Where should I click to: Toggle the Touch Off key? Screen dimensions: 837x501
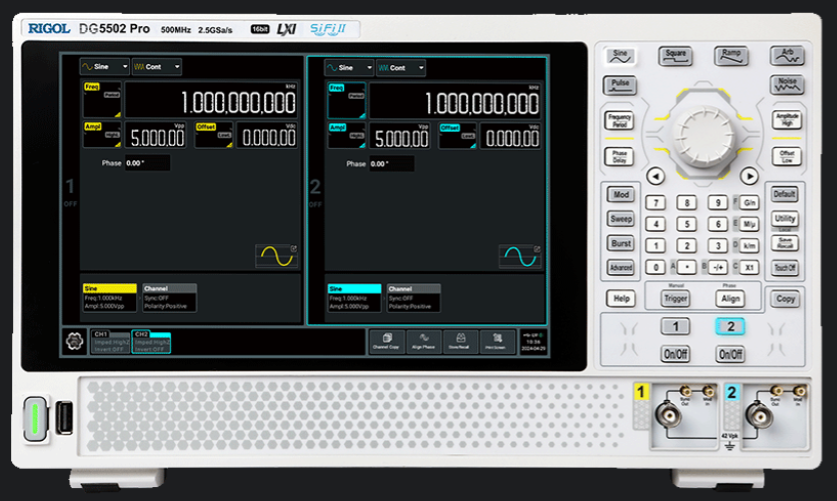click(x=785, y=268)
